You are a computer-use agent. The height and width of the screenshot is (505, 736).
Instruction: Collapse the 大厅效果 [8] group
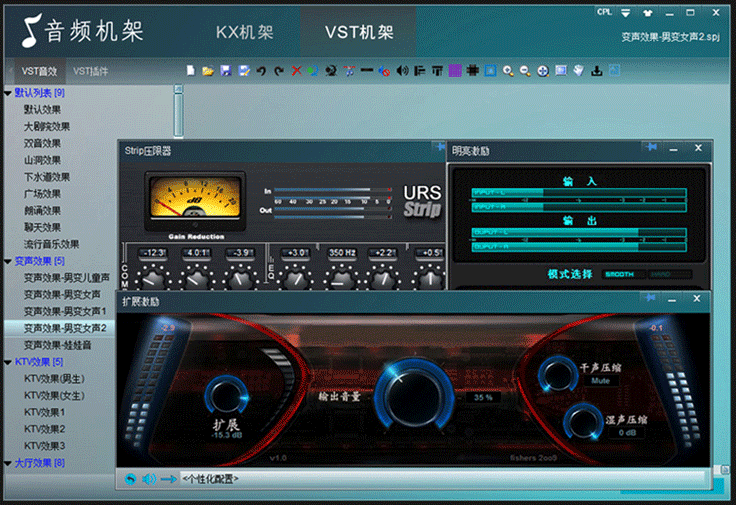click(x=8, y=463)
